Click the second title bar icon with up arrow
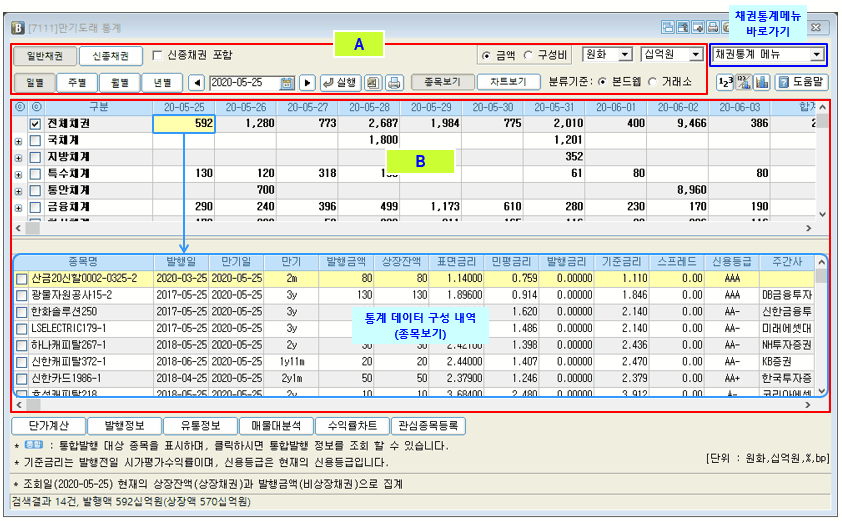This screenshot has width=842, height=521. 683,27
